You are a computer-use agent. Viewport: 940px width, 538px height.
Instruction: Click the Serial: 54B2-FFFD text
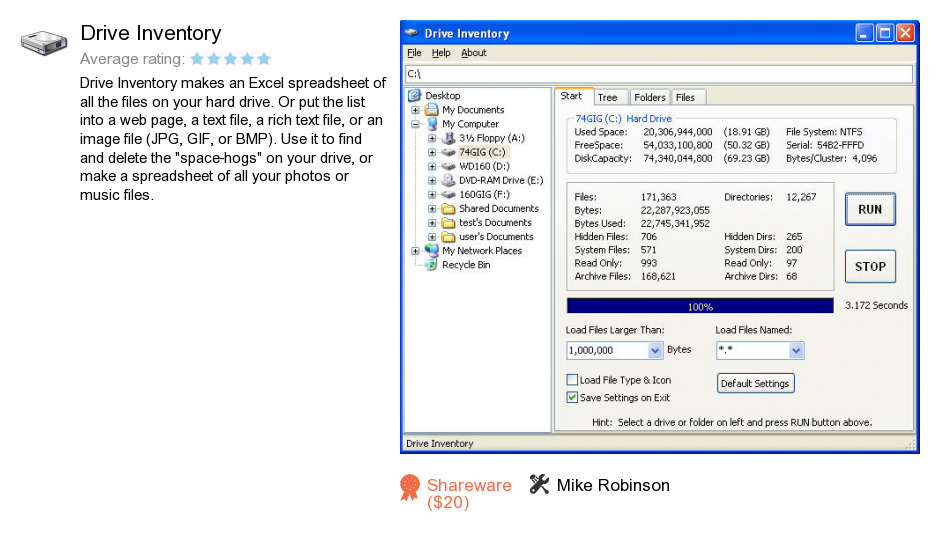coord(825,145)
